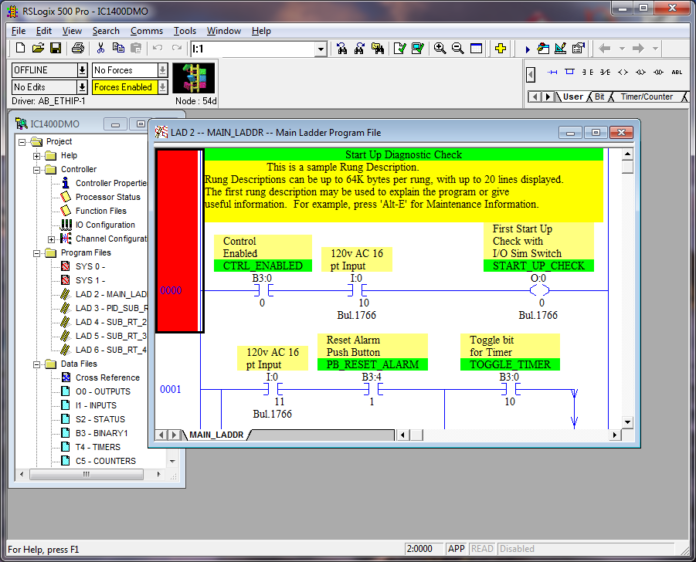Select rung number 0001
The image size is (696, 562).
pyautogui.click(x=170, y=389)
